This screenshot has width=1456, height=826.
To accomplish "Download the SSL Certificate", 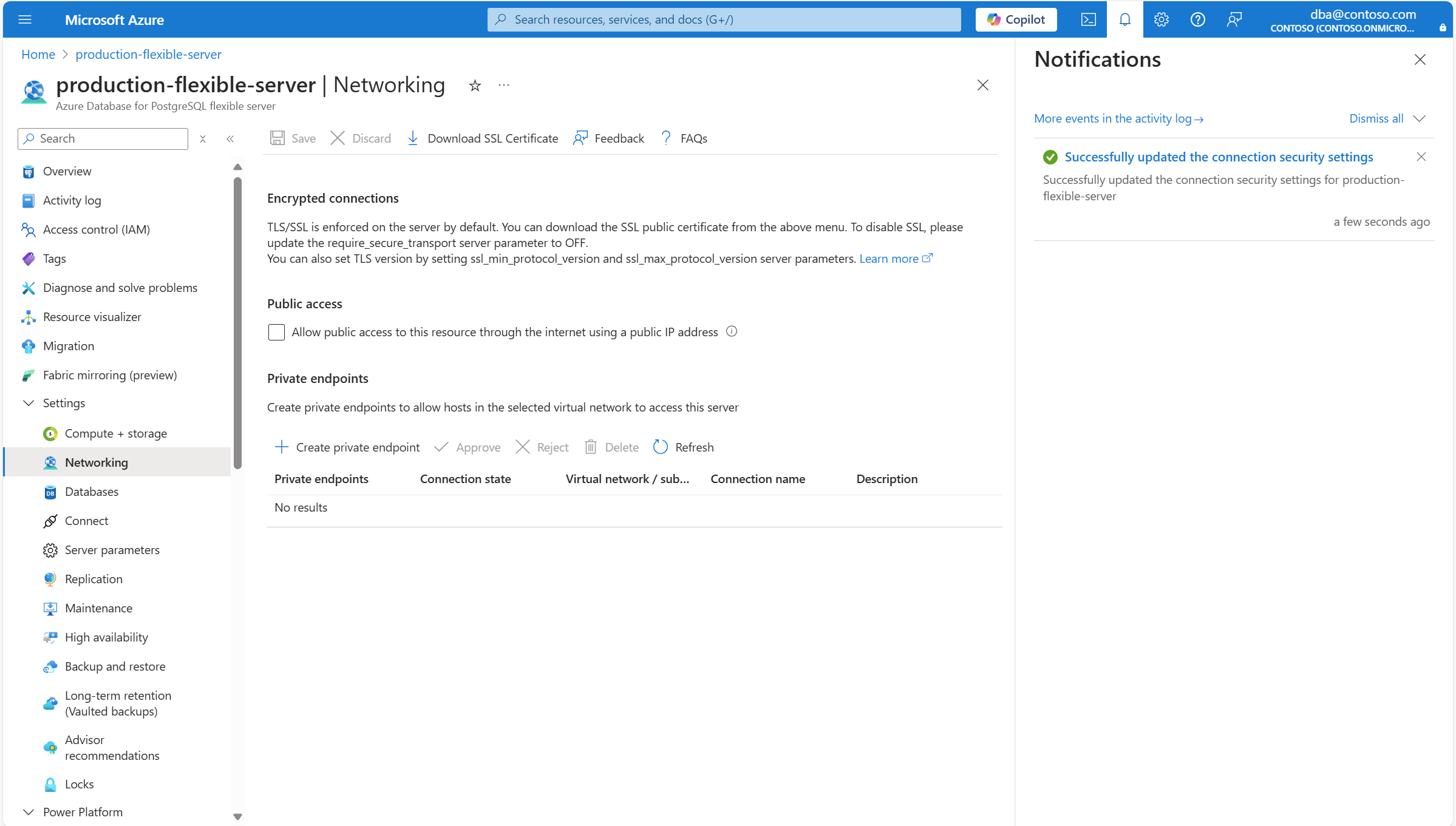I will click(481, 138).
